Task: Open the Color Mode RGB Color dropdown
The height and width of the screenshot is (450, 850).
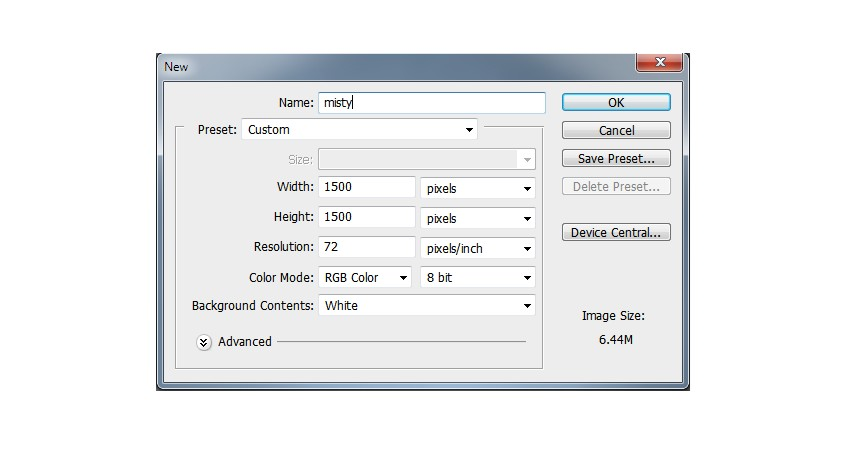Action: click(x=364, y=278)
